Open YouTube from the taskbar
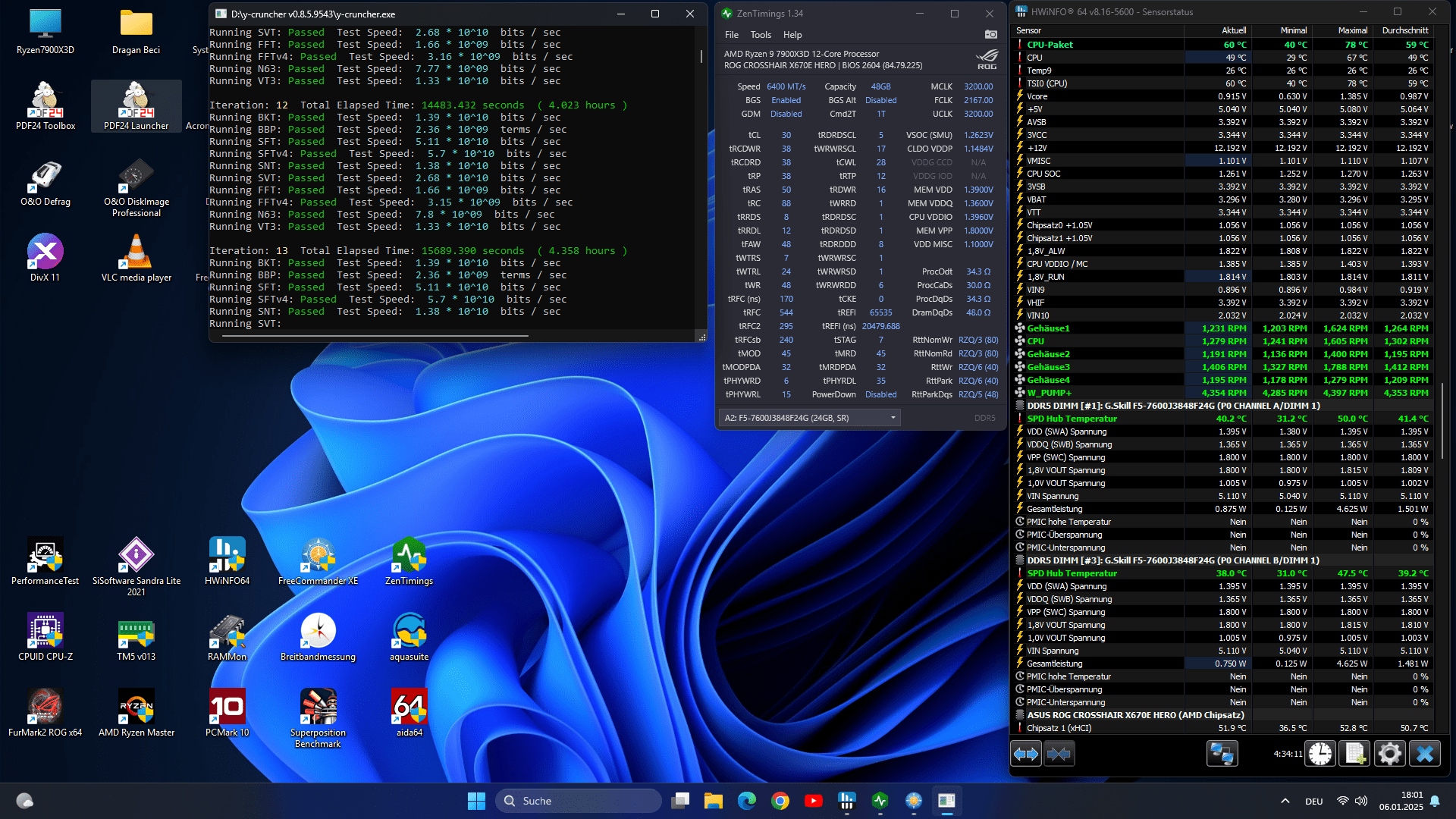 click(814, 801)
